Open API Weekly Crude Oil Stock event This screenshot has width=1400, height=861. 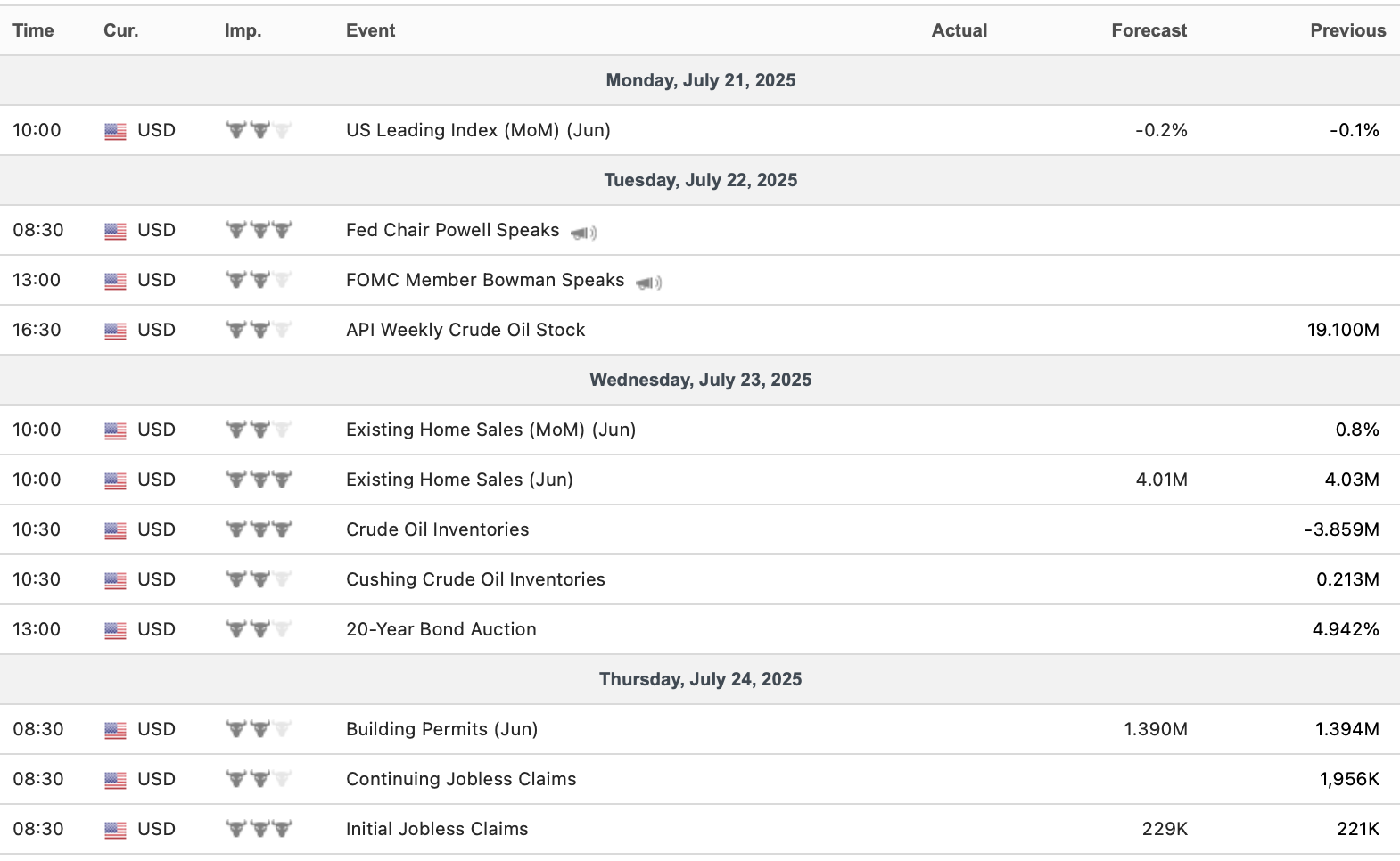click(x=465, y=330)
